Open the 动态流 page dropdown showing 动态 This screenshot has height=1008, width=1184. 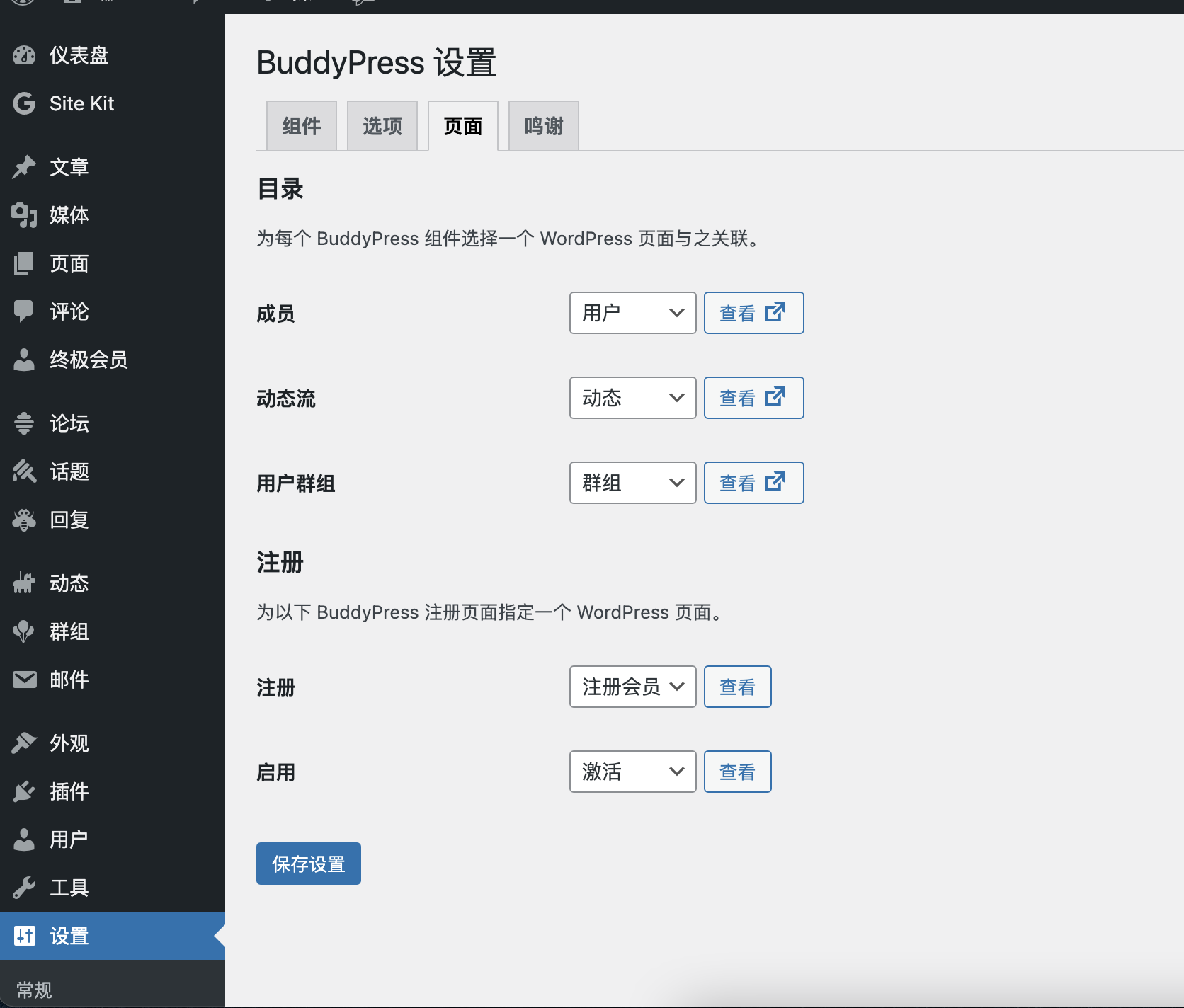point(633,398)
